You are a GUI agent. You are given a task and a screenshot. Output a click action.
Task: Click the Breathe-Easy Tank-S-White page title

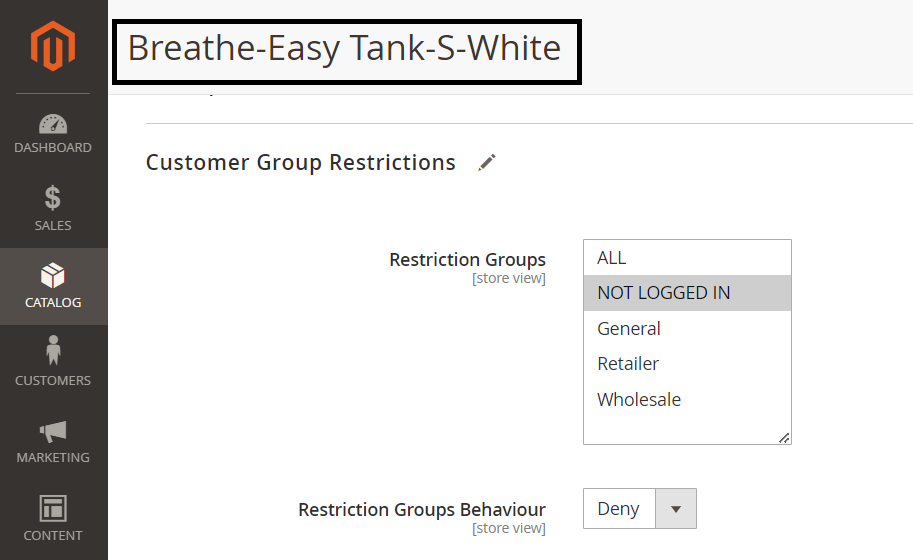click(345, 48)
